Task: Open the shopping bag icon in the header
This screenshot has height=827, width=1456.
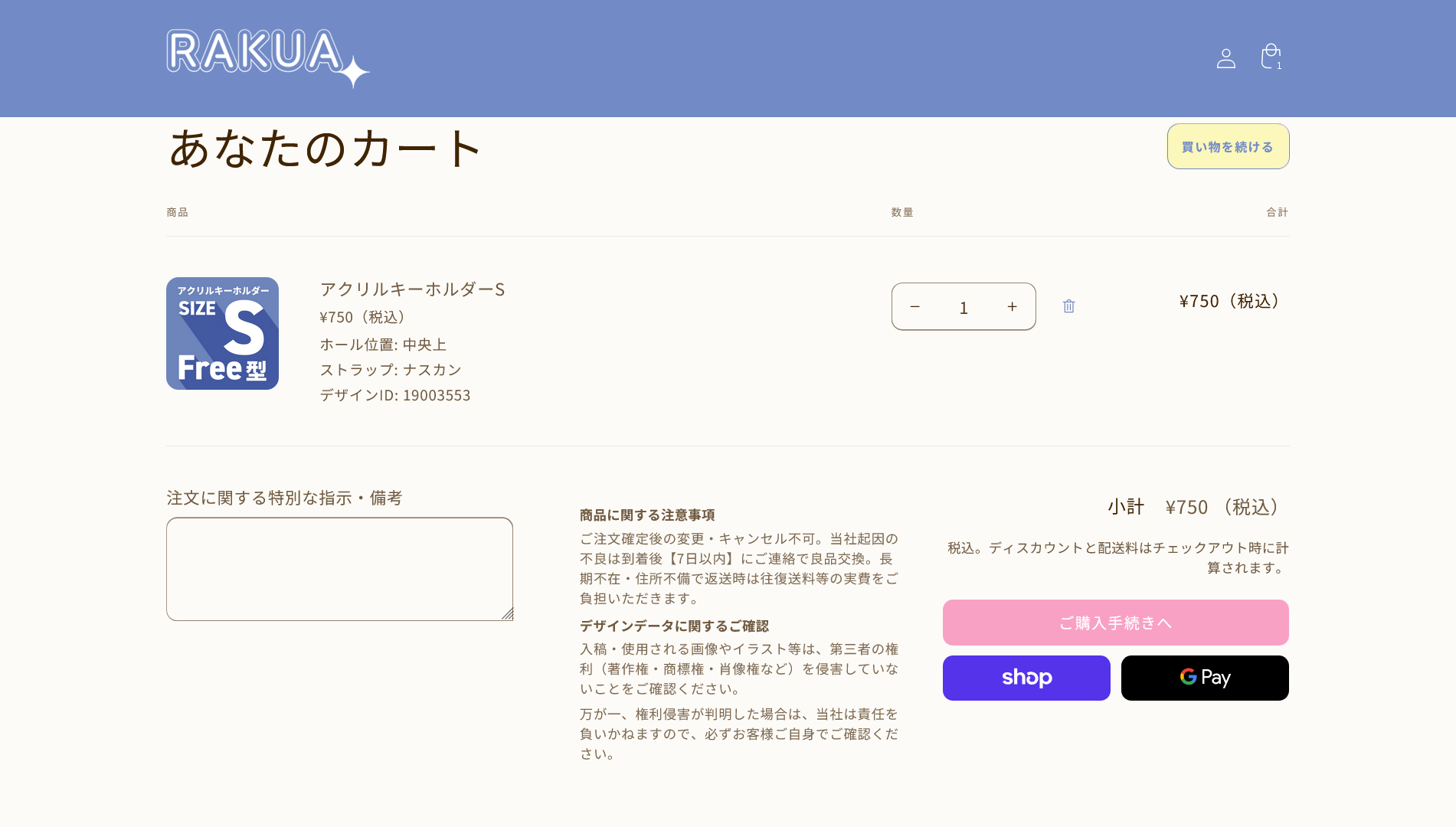Action: [x=1271, y=55]
